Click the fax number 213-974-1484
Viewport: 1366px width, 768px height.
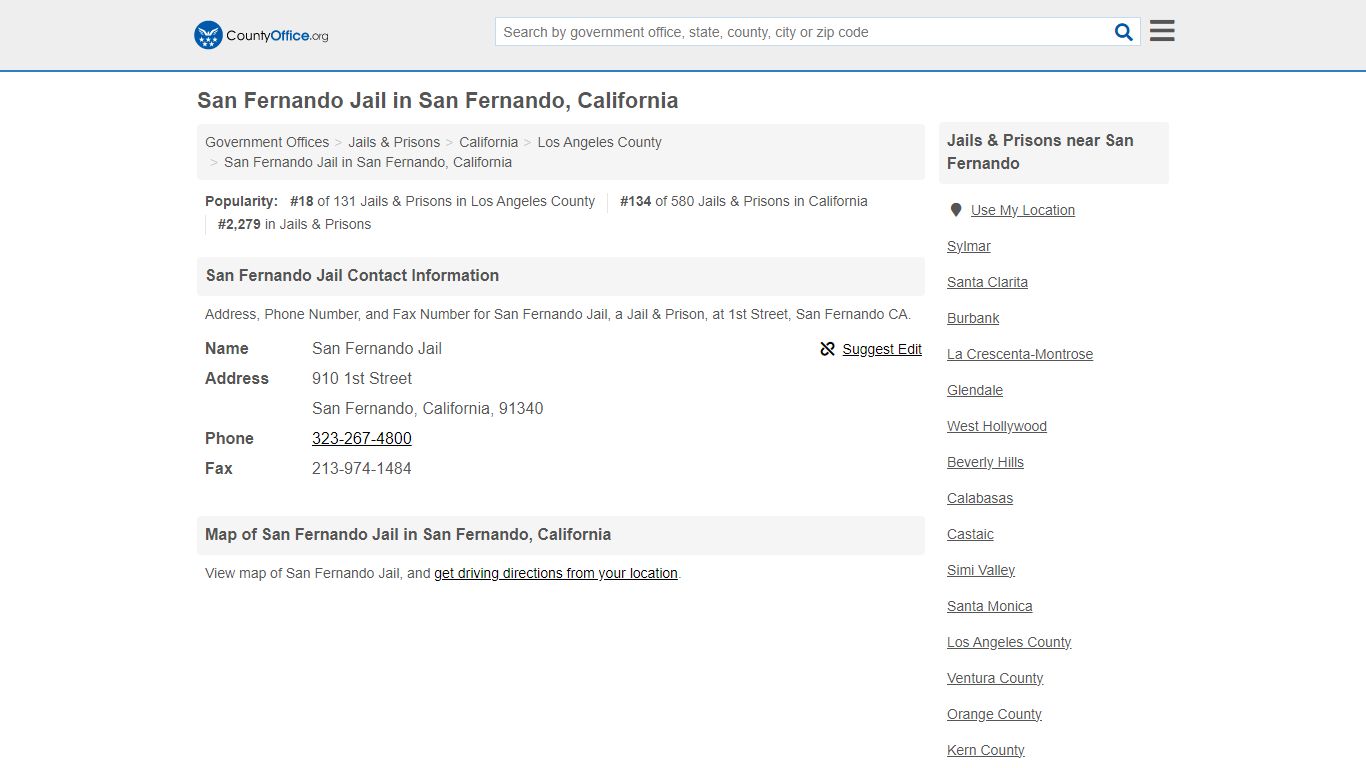(x=362, y=468)
